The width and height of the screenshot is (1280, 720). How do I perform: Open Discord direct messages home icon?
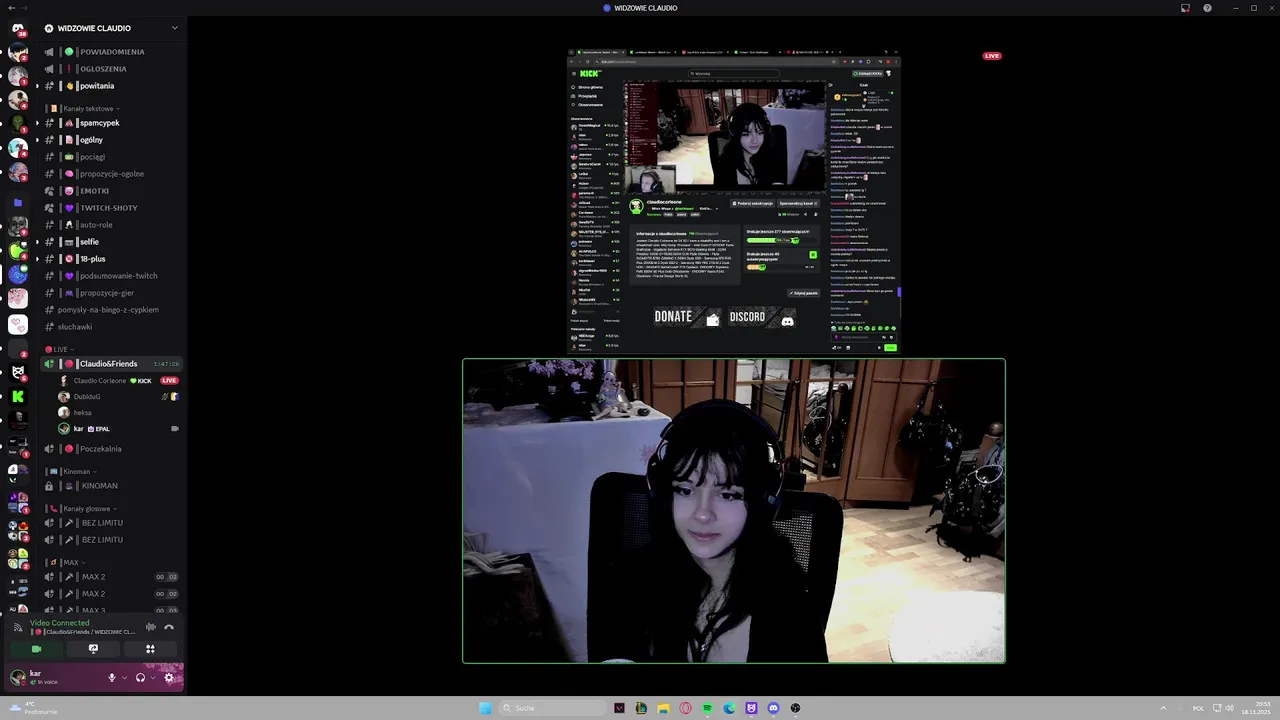click(x=17, y=29)
